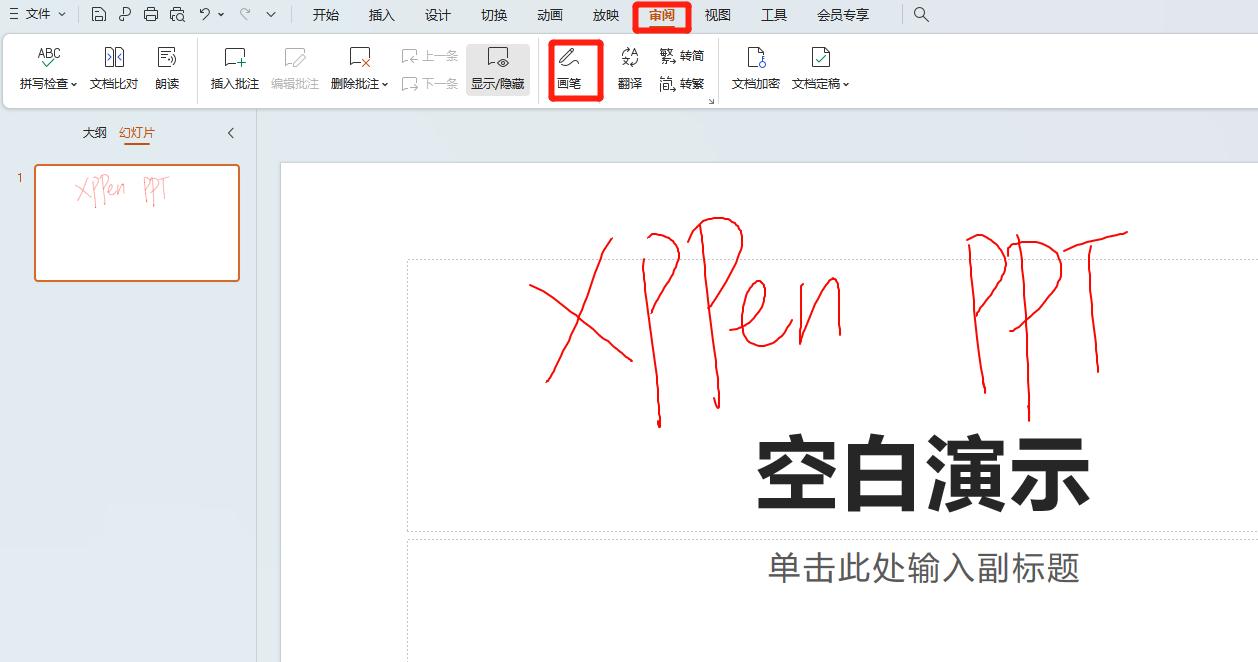The width and height of the screenshot is (1258, 662).
Task: Switch to the 放映 tab
Action: click(606, 15)
